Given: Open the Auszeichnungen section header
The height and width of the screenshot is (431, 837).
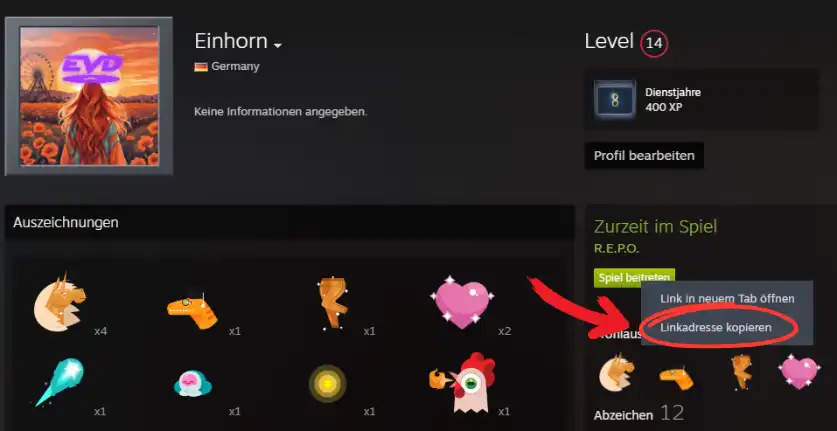Looking at the screenshot, I should tap(66, 222).
